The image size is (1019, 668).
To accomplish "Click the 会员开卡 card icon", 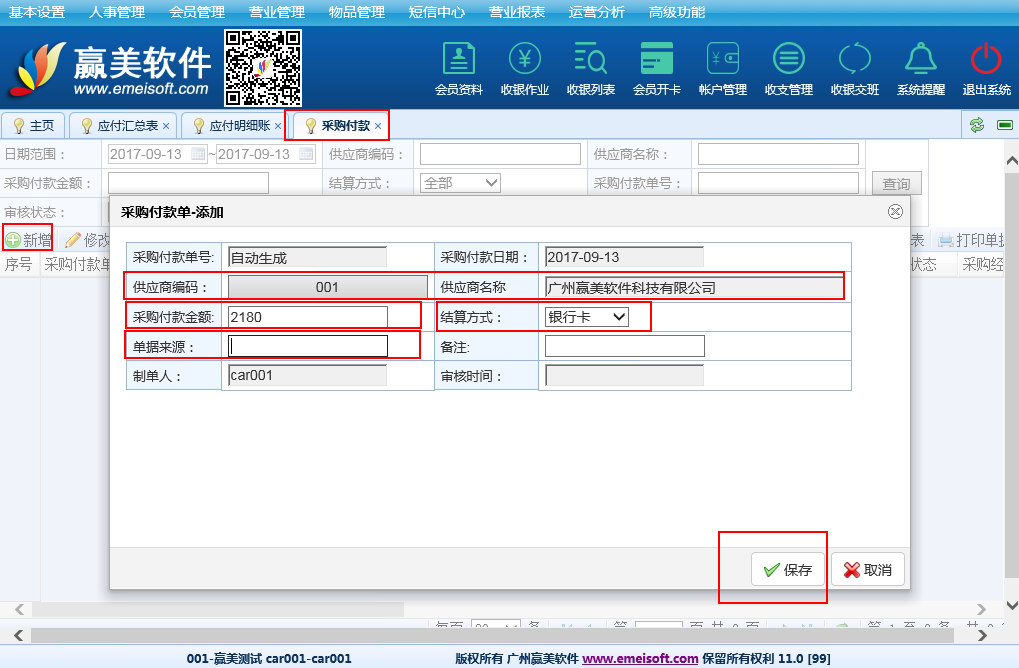I will 657,60.
